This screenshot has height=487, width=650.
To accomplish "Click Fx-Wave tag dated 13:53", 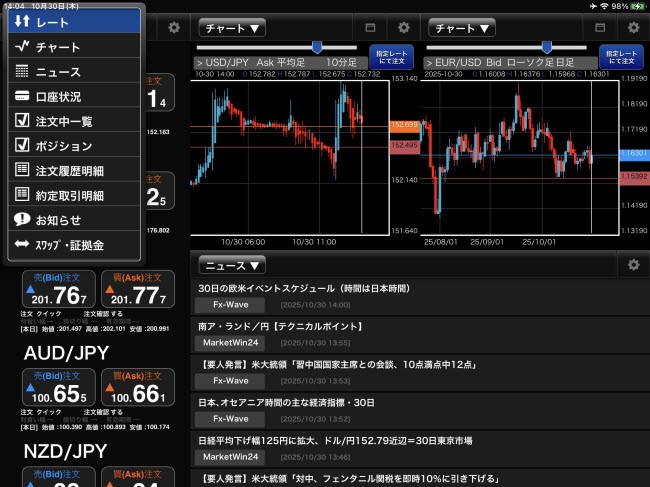I will pos(230,381).
